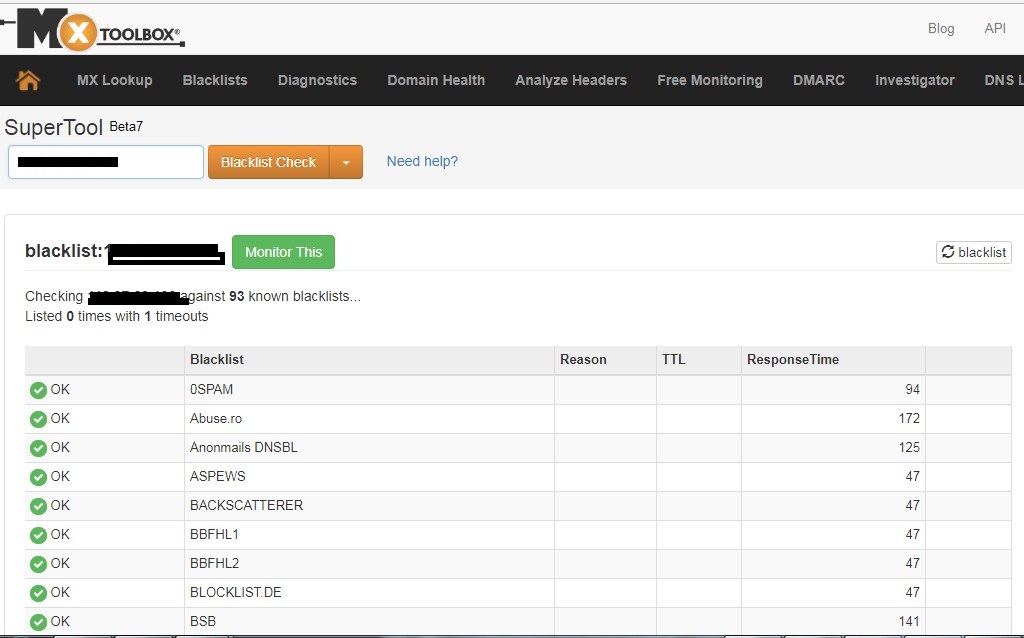Click the OK check icon for BLOCKLIST.DE
1024x638 pixels.
39,593
